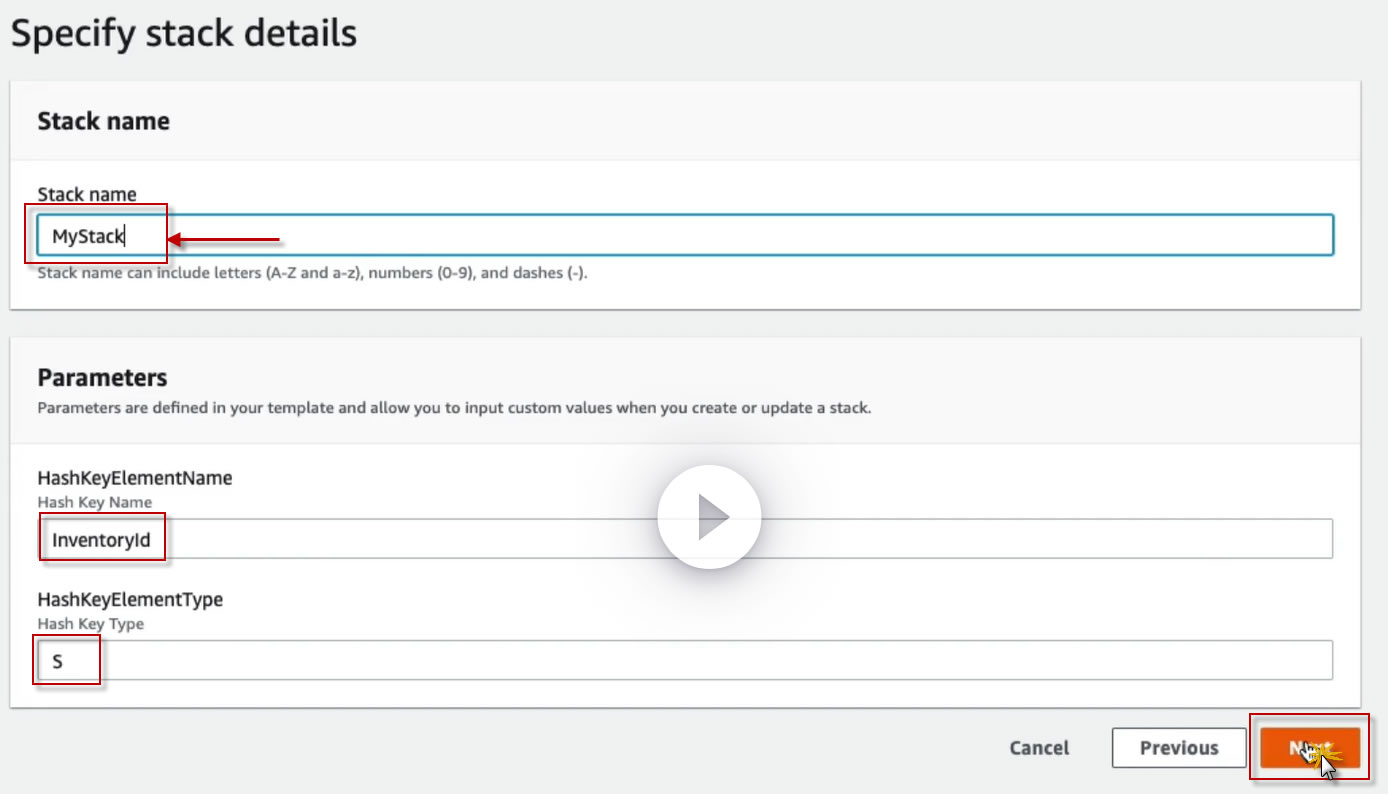Click the empty right end of Stack name box
The width and height of the screenshot is (1388, 794).
coord(1200,236)
